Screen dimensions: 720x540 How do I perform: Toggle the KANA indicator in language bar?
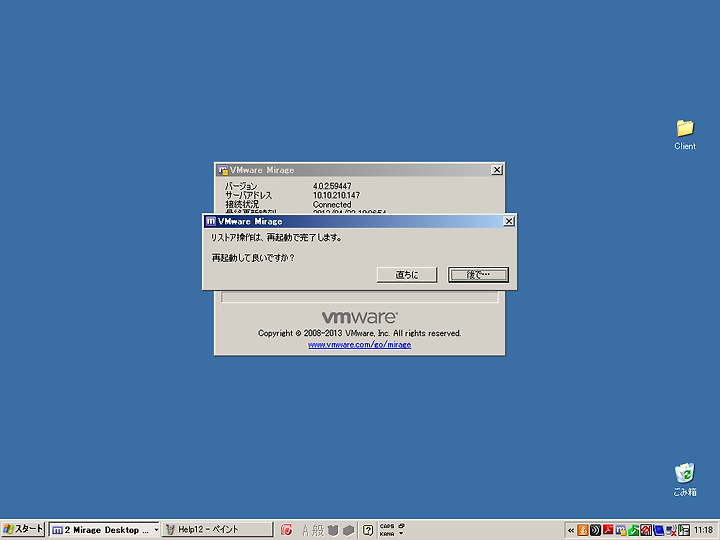coord(387,534)
